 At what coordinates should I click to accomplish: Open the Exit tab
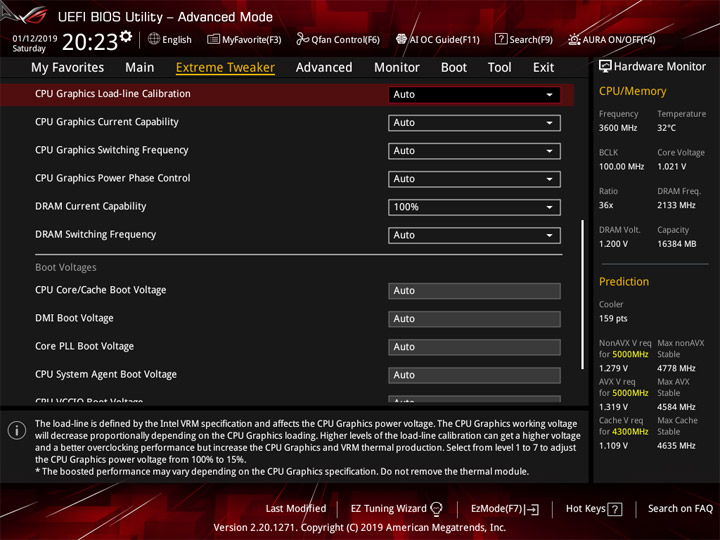pos(543,68)
